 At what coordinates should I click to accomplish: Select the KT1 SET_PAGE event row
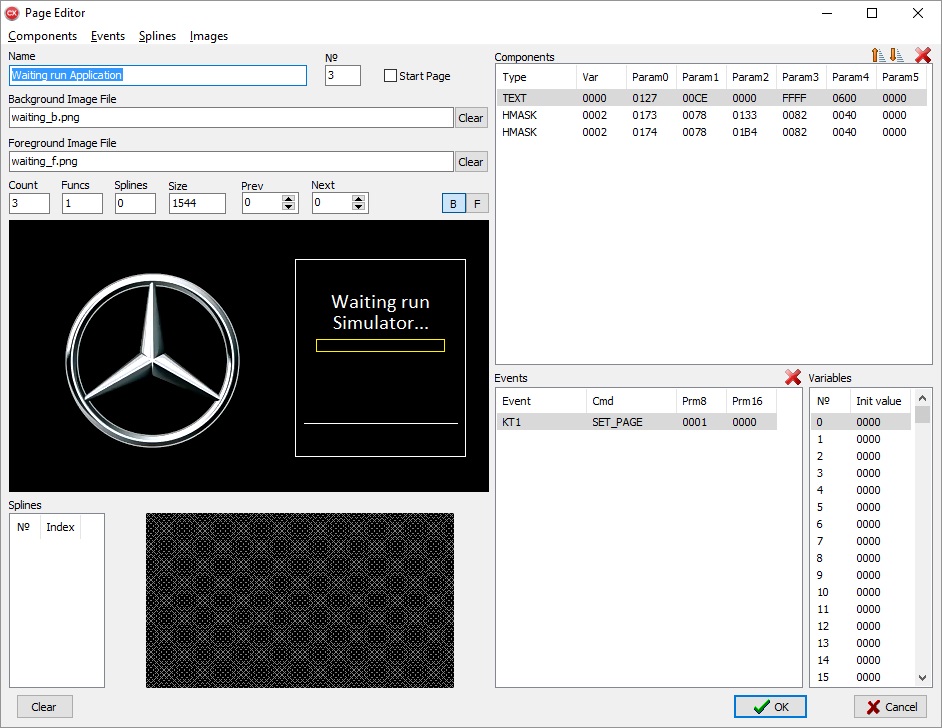[637, 422]
